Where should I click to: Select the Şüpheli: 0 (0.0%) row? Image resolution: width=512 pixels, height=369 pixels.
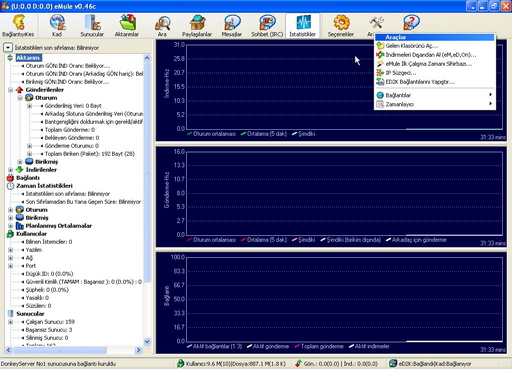click(47, 290)
